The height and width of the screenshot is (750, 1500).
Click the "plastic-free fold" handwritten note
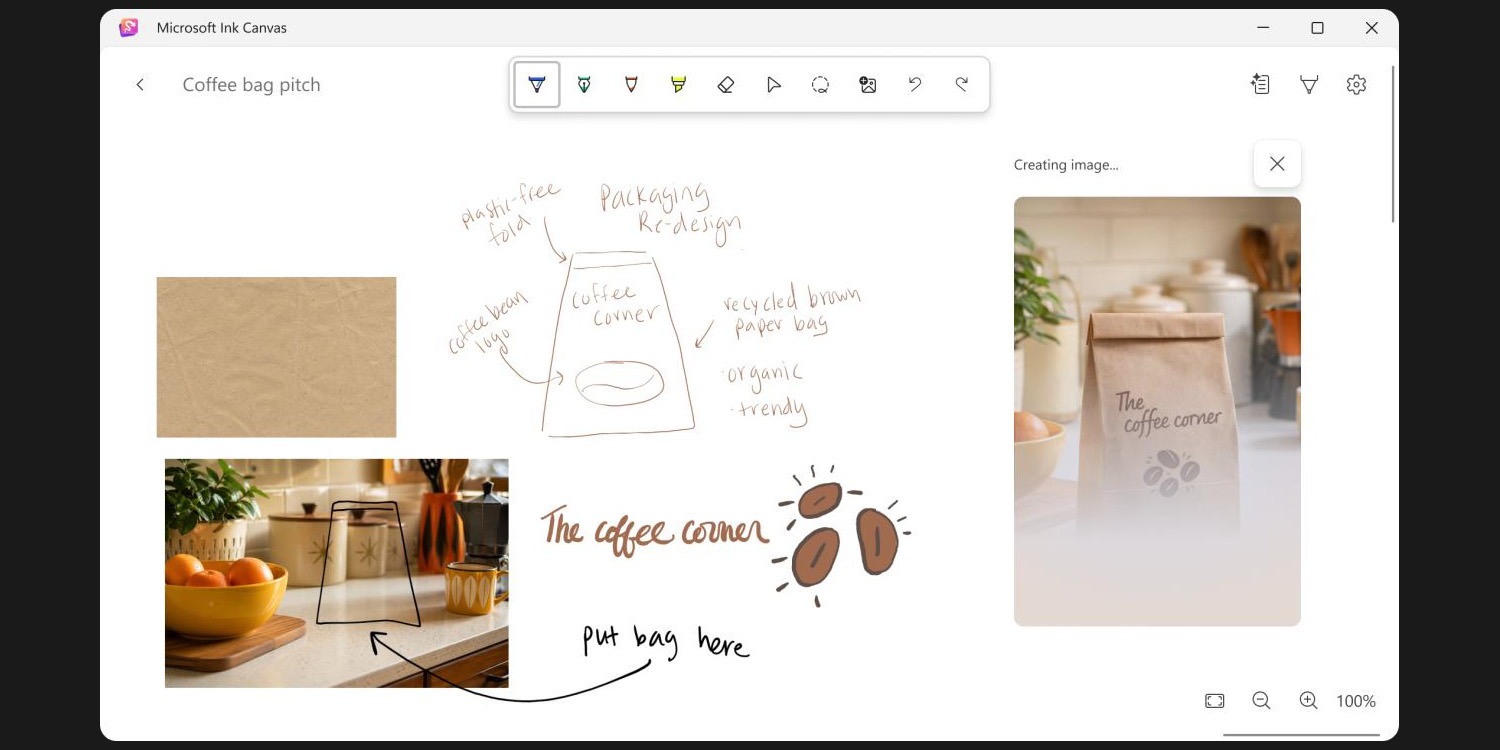pos(511,212)
